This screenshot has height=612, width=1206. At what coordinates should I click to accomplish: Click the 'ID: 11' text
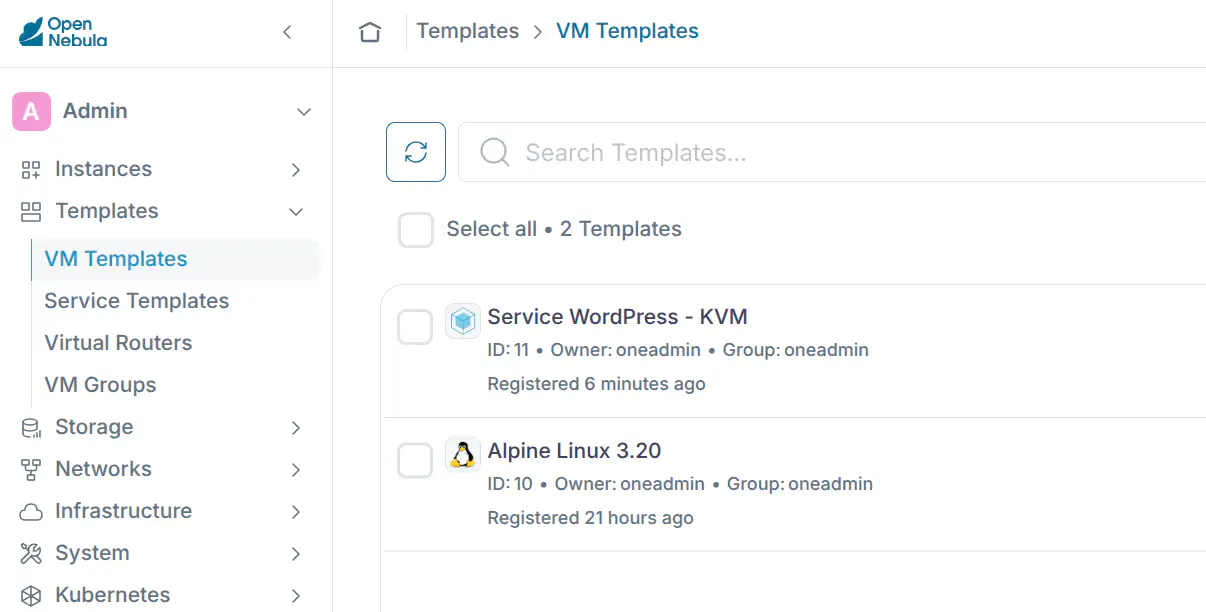click(x=508, y=350)
